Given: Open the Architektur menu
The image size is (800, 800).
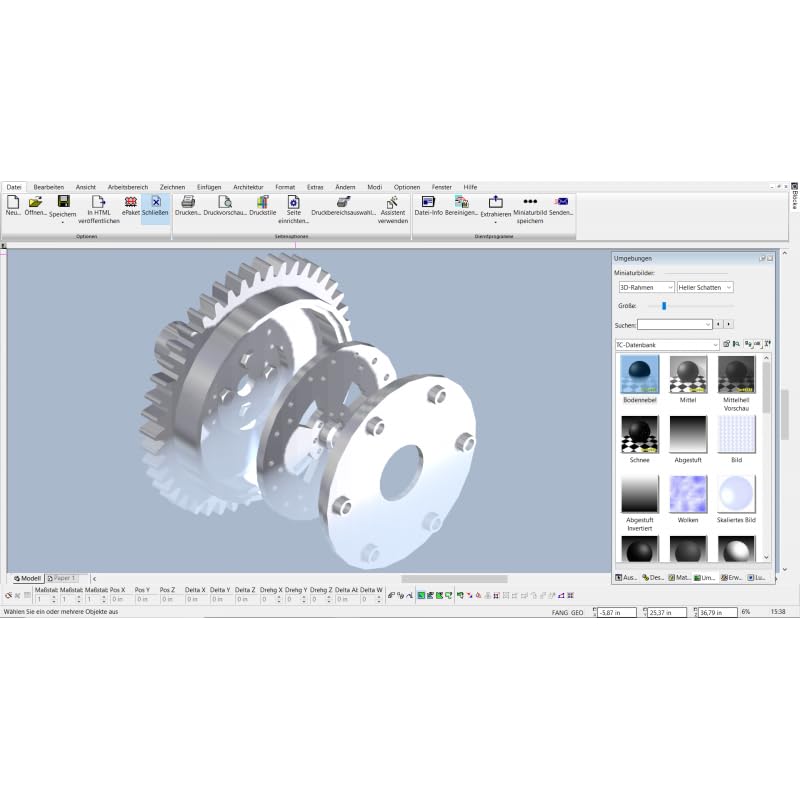Looking at the screenshot, I should 248,187.
